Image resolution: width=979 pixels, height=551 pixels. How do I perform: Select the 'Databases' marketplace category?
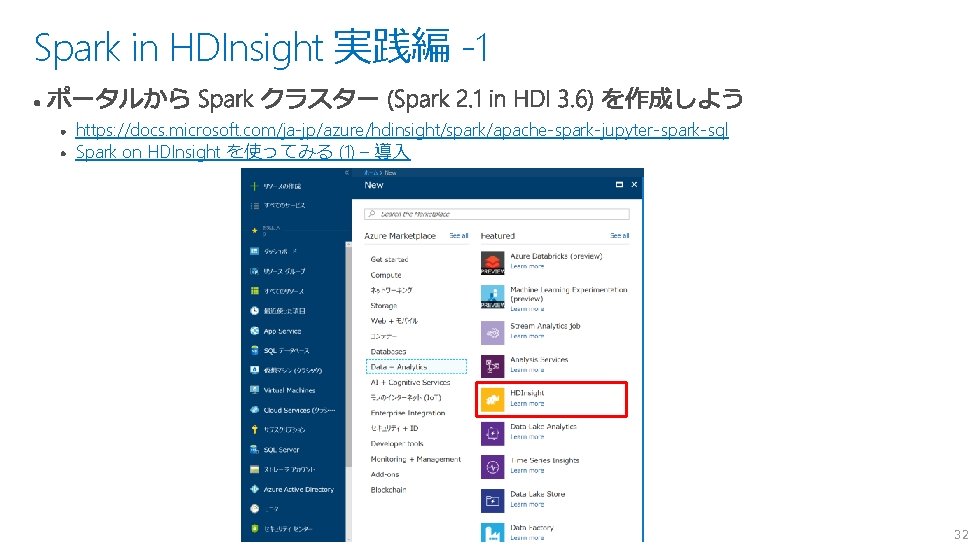click(x=388, y=352)
